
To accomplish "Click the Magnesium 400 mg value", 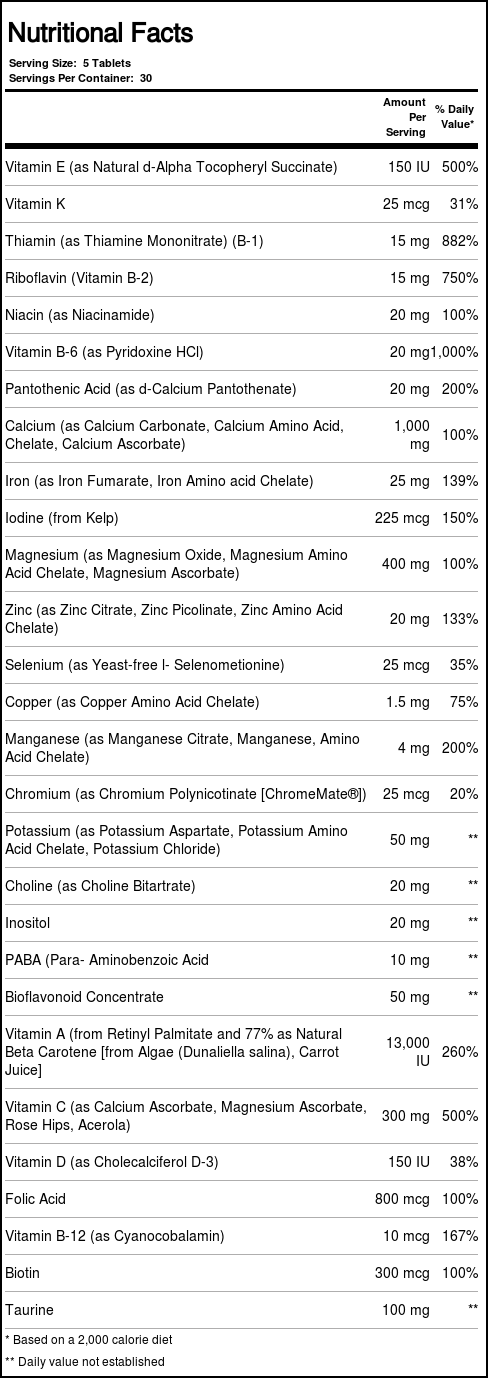I will click(406, 564).
